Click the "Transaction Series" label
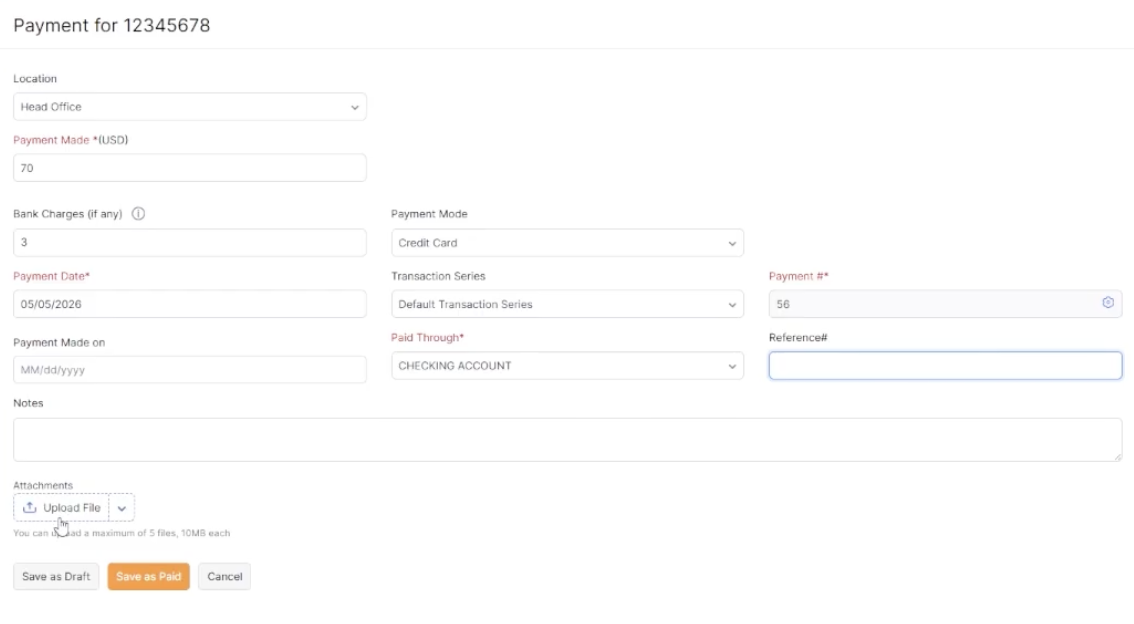 coord(438,276)
